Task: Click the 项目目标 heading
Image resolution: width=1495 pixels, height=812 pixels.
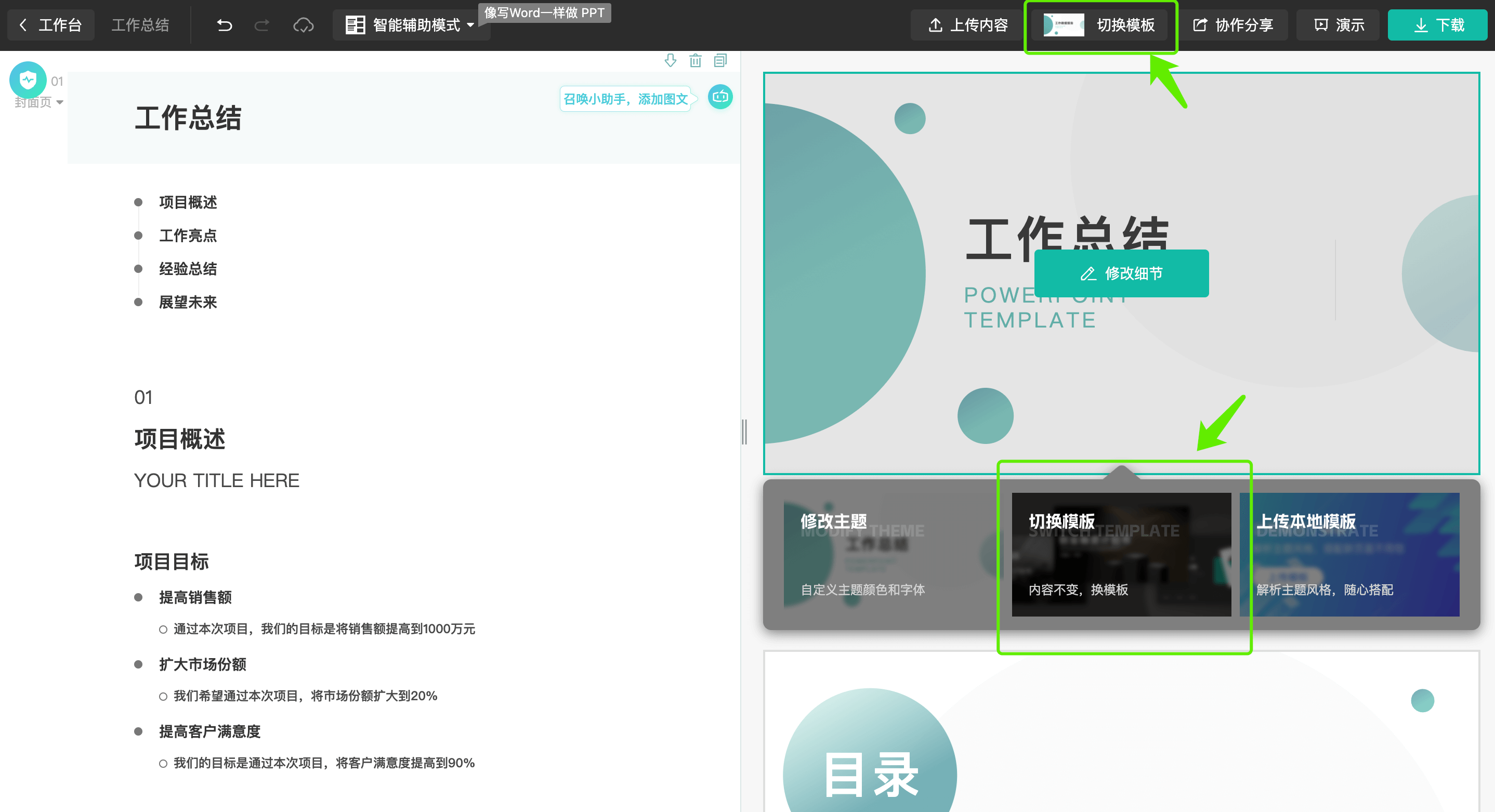Action: 171,561
